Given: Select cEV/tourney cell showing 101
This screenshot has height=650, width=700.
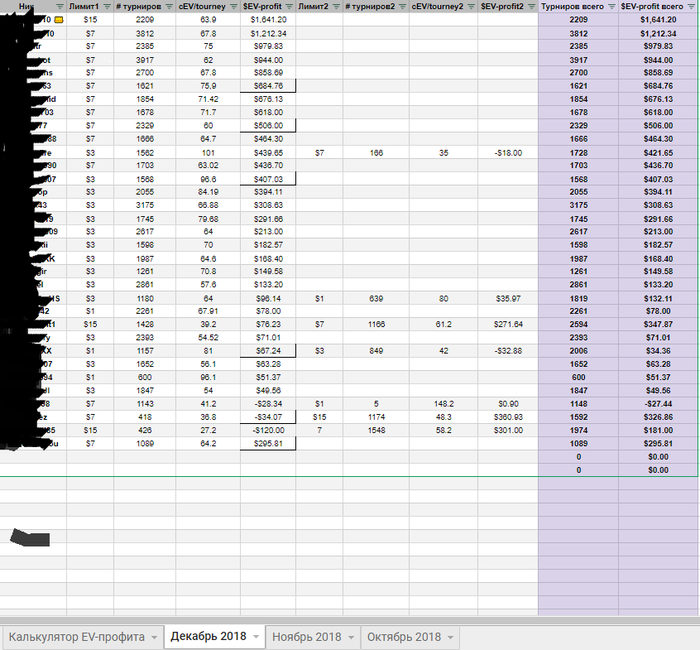Looking at the screenshot, I should pyautogui.click(x=208, y=153).
